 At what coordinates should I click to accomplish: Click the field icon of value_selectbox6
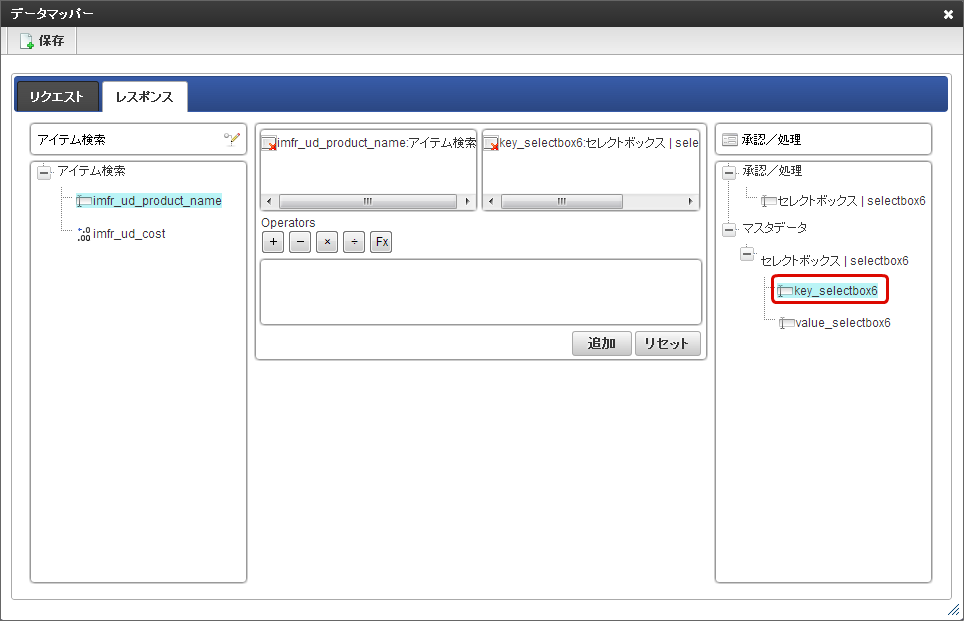pyautogui.click(x=786, y=323)
